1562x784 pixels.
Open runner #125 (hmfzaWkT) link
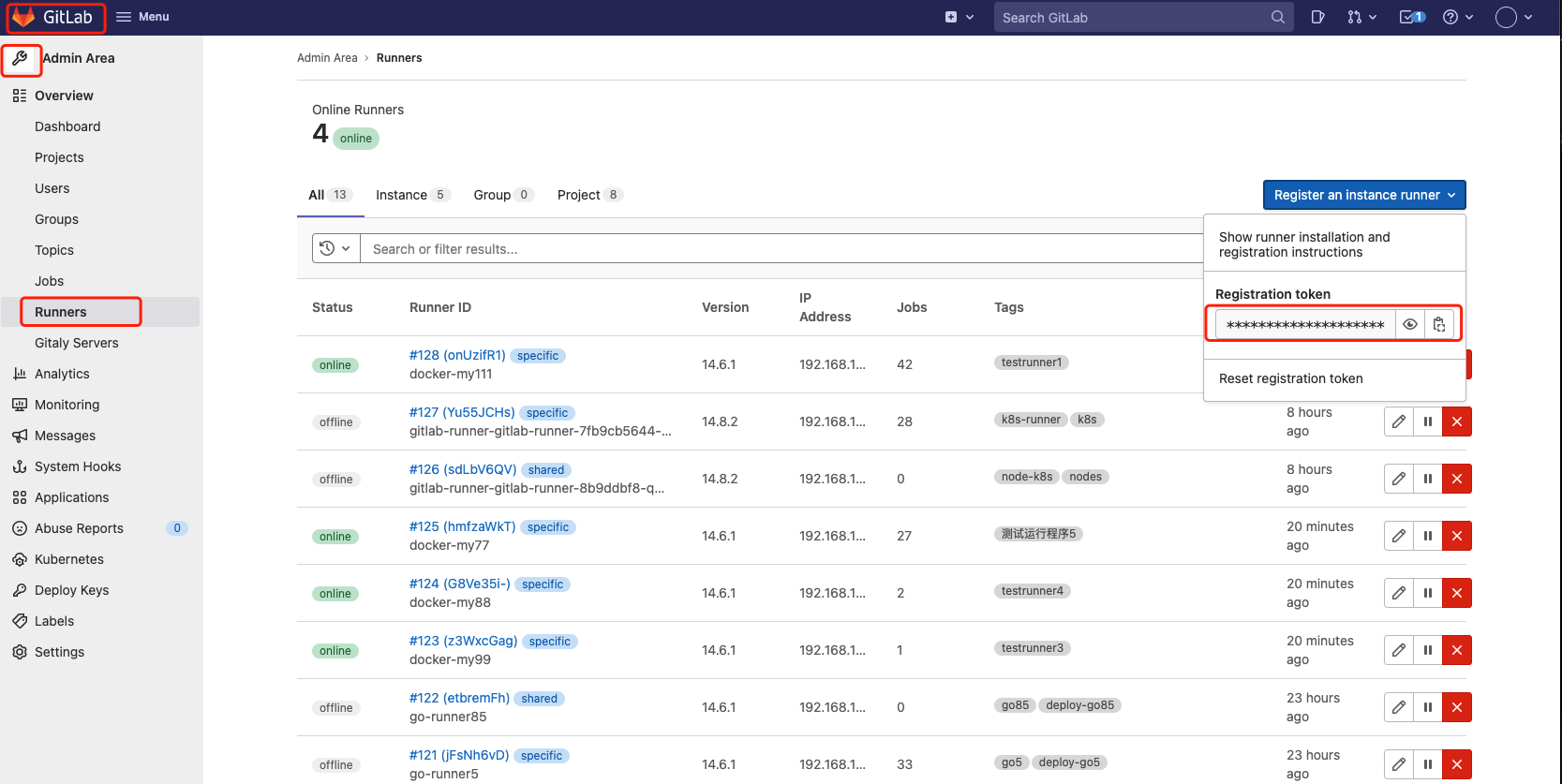click(463, 526)
